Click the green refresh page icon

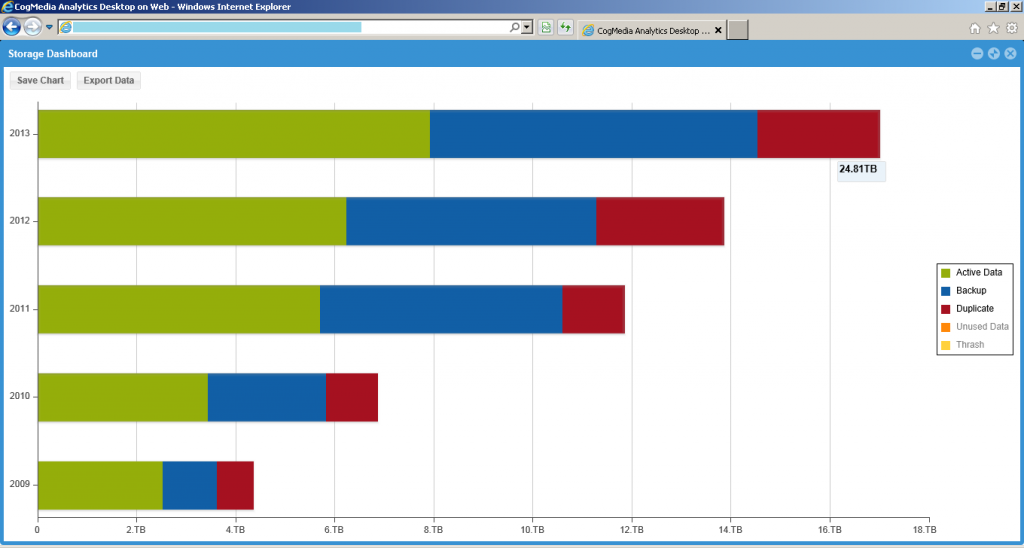(x=565, y=27)
